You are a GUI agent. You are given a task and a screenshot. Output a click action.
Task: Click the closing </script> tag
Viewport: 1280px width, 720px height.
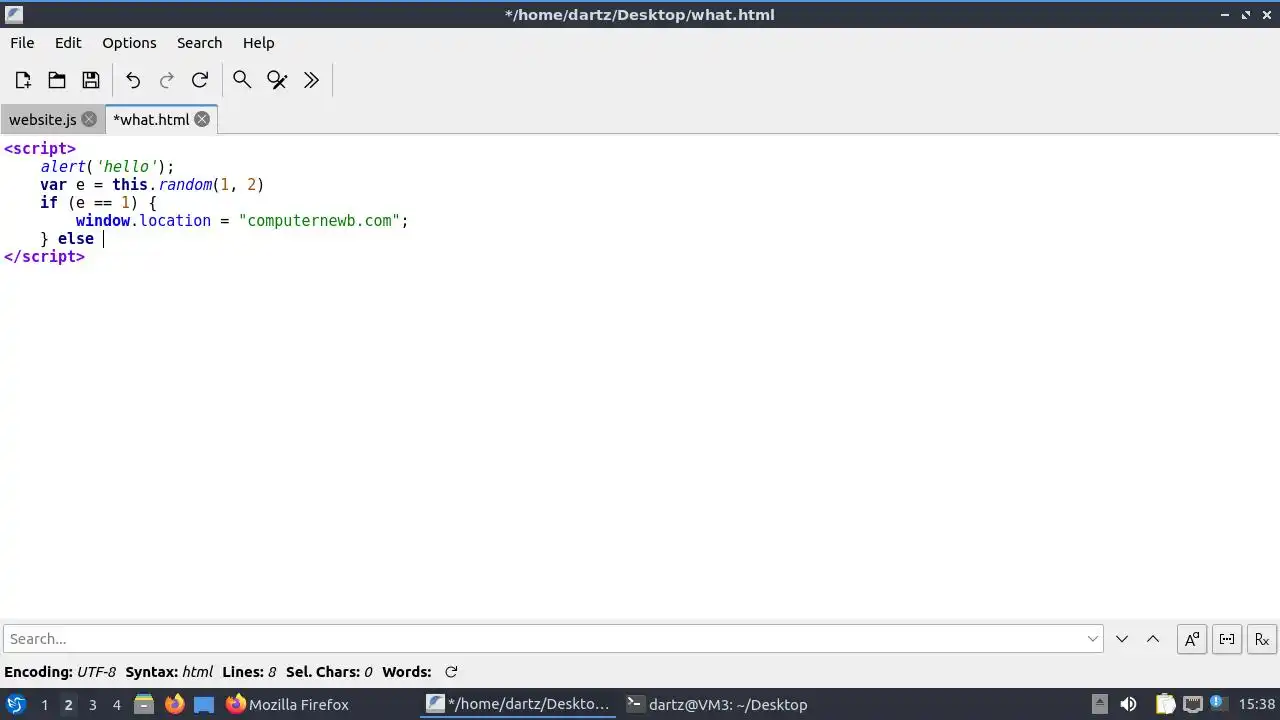click(44, 256)
